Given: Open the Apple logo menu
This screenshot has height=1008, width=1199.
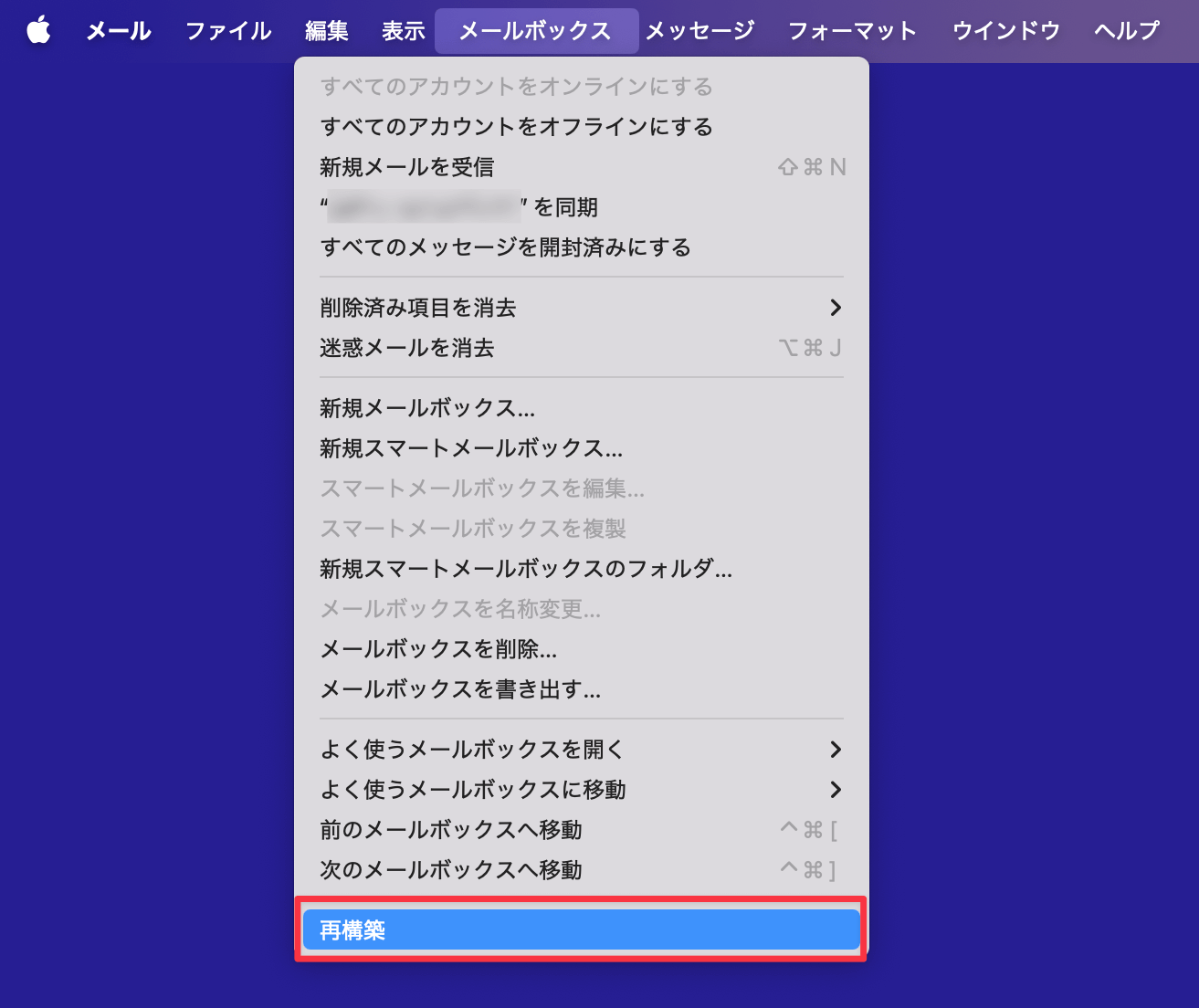Looking at the screenshot, I should click(x=38, y=31).
